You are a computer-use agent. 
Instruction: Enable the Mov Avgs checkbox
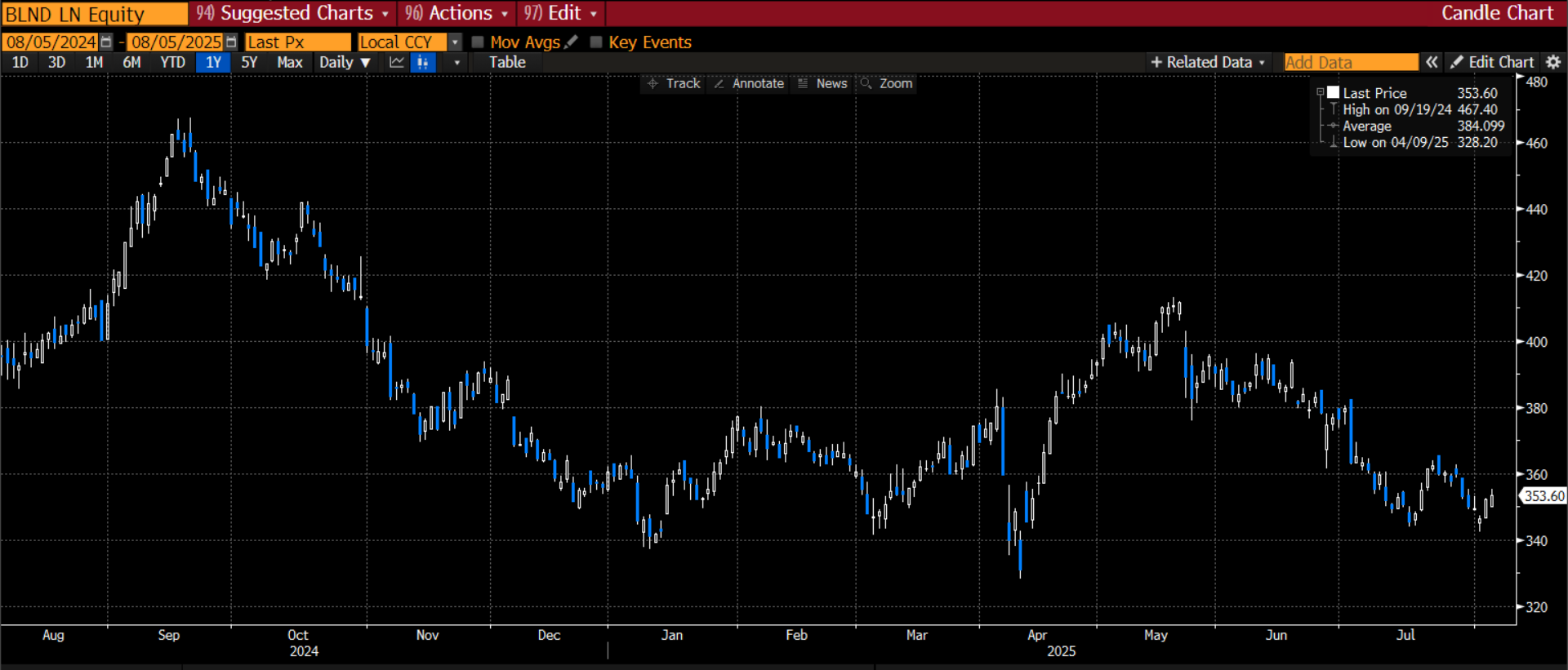pyautogui.click(x=478, y=42)
